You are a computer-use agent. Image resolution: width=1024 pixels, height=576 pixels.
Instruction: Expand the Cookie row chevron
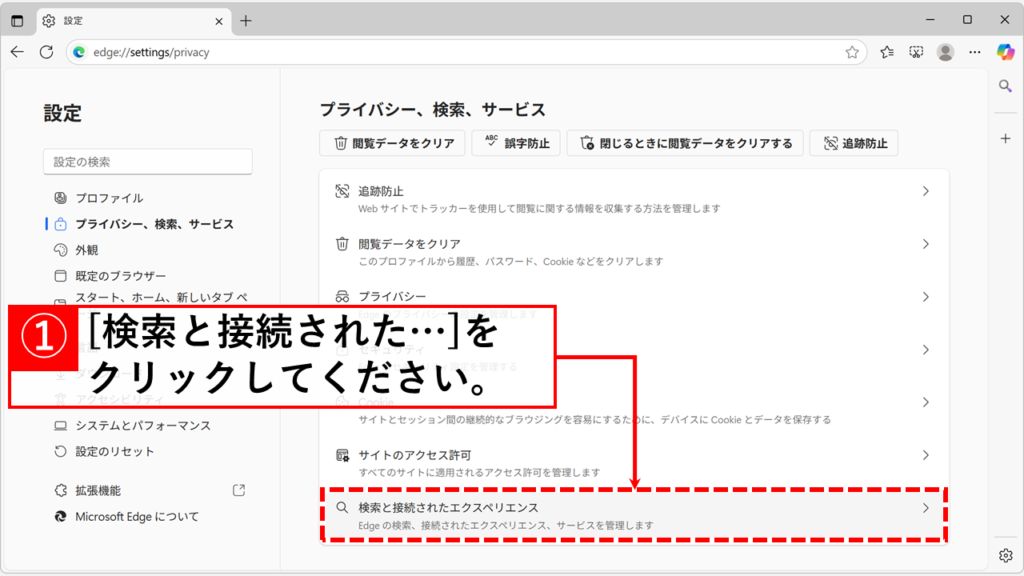(x=925, y=402)
